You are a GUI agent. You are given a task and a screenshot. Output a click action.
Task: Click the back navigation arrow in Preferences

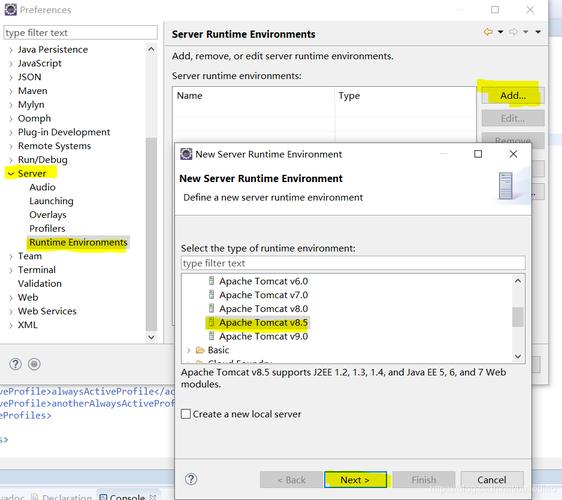pyautogui.click(x=488, y=32)
